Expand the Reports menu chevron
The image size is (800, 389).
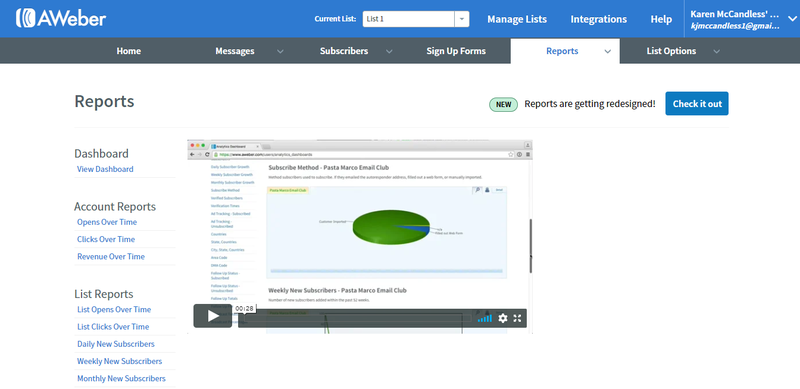point(608,51)
